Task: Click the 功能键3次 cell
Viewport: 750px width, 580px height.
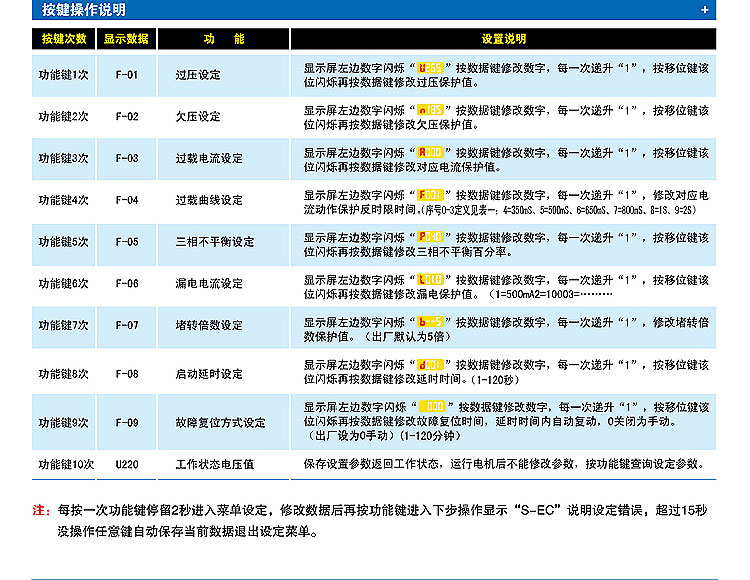Action: pyautogui.click(x=64, y=158)
